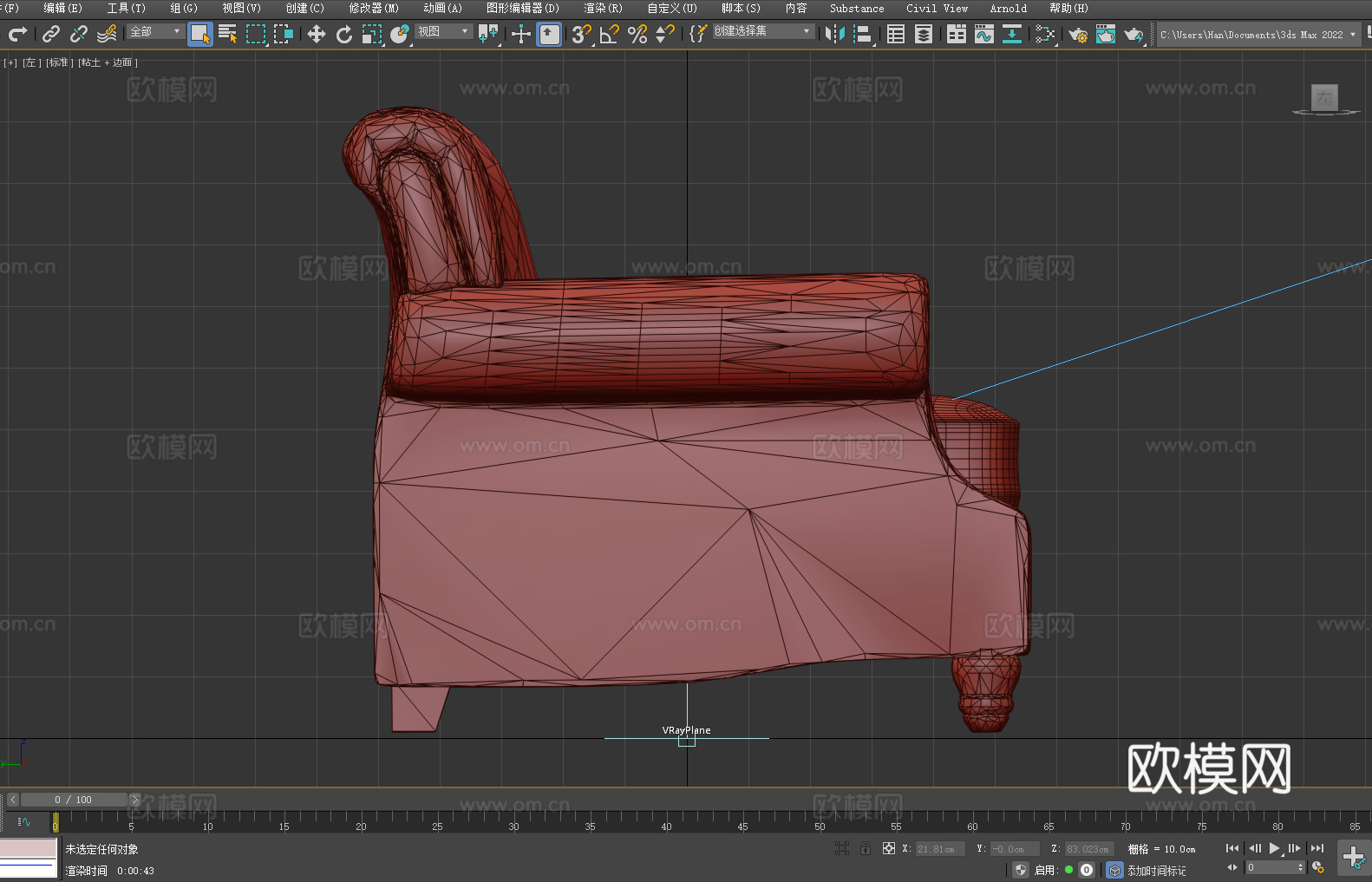Toggle Isolate Selection icon
The width and height of the screenshot is (1372, 882).
coord(841,848)
